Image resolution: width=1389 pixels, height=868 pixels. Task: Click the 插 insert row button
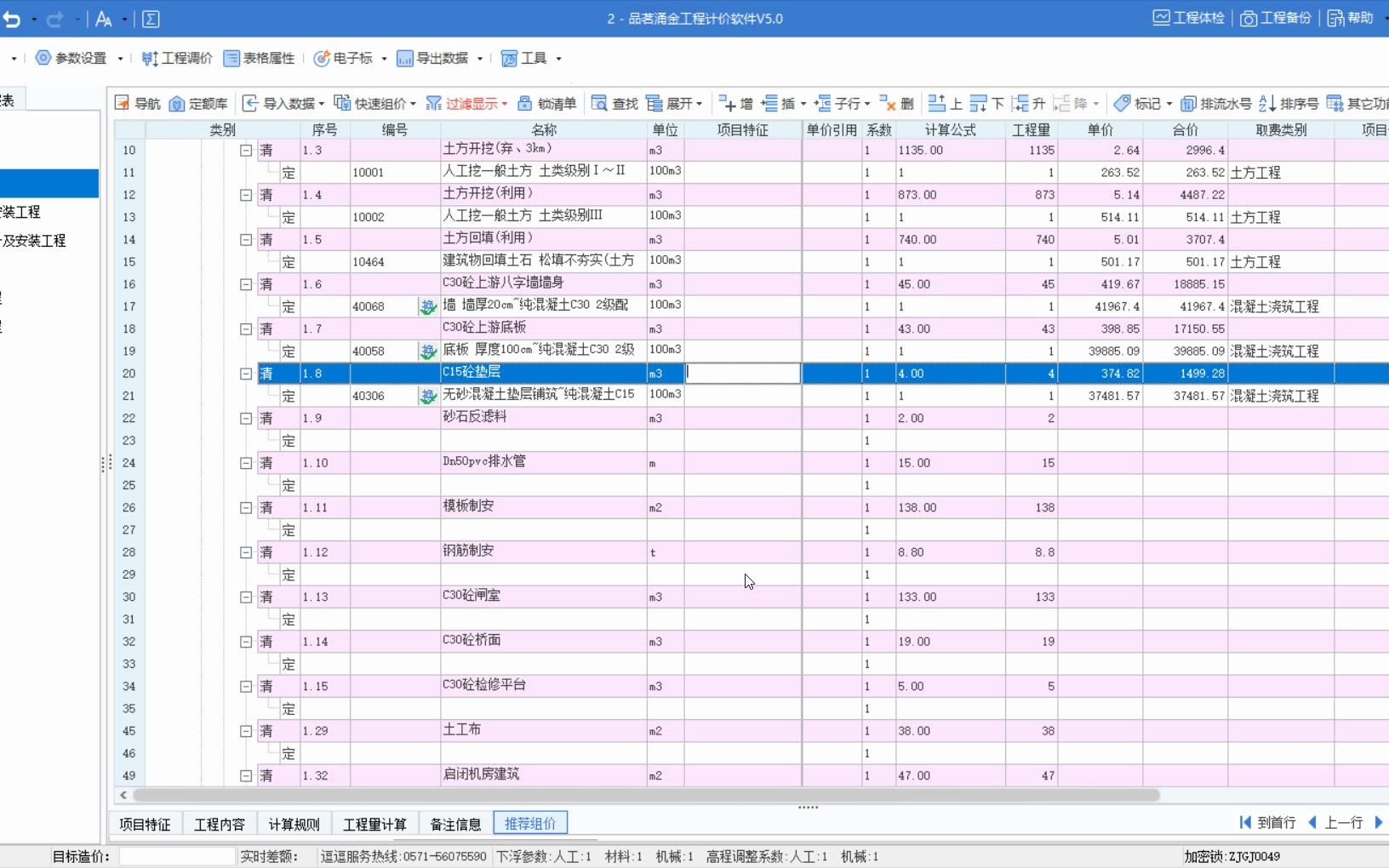(778, 103)
